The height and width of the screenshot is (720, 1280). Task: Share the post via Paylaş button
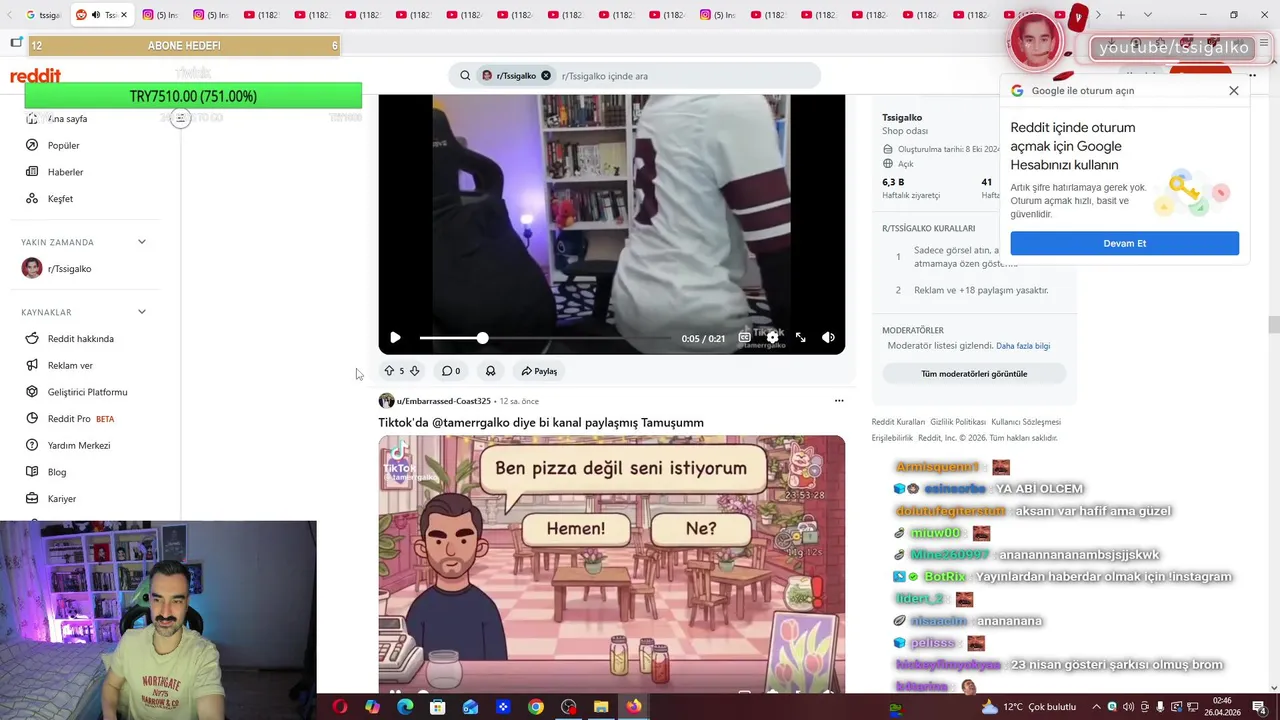[x=539, y=371]
